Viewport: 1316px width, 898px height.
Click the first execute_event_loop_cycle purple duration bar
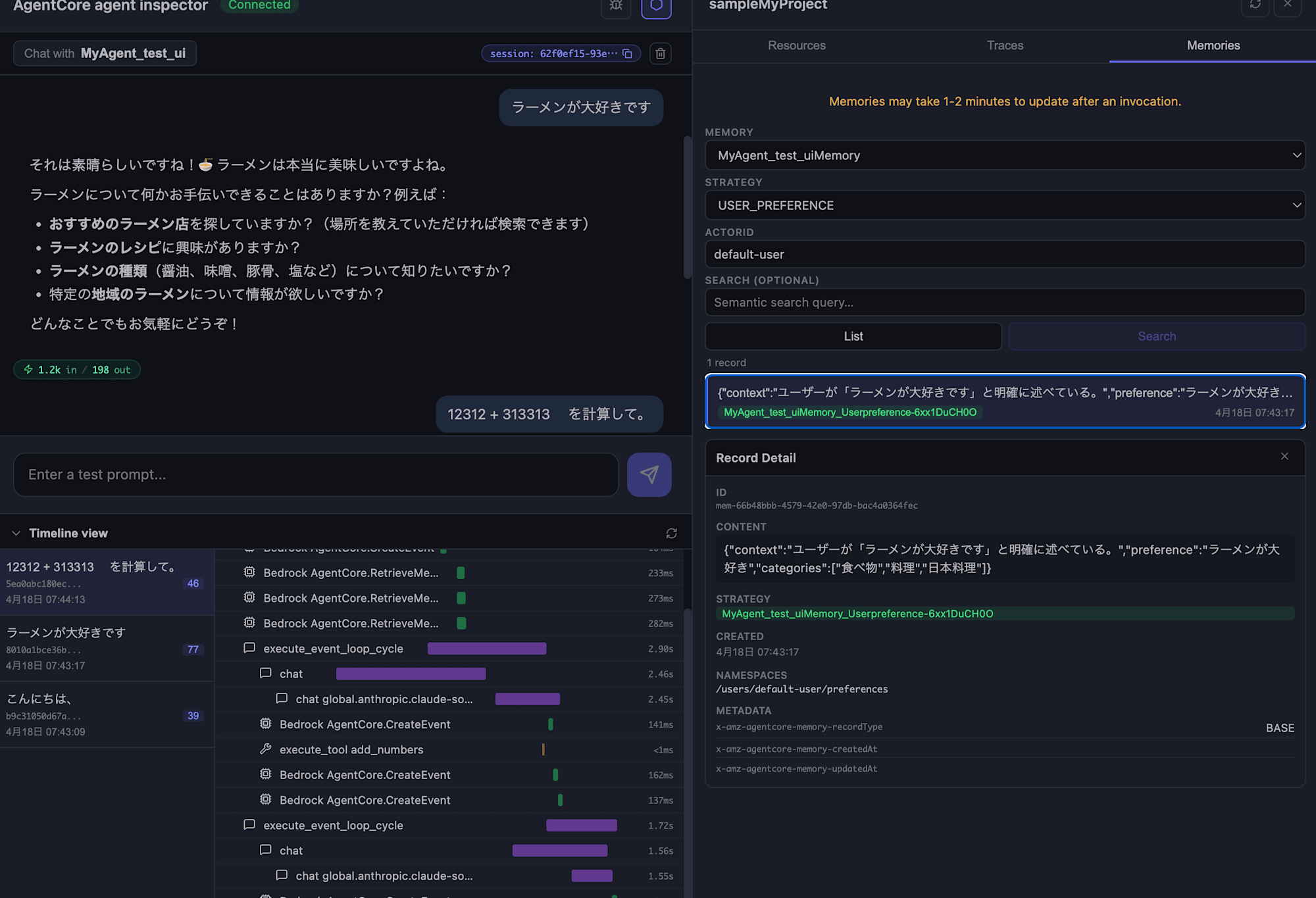pos(486,649)
